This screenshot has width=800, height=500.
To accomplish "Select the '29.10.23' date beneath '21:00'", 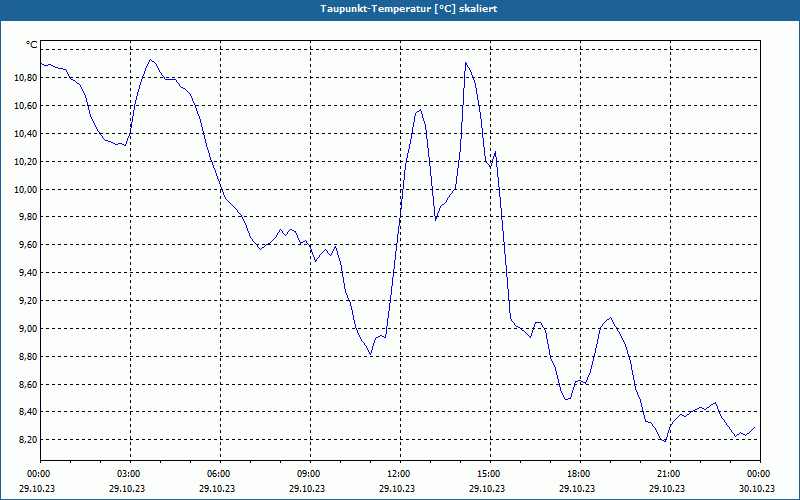I will tap(667, 488).
